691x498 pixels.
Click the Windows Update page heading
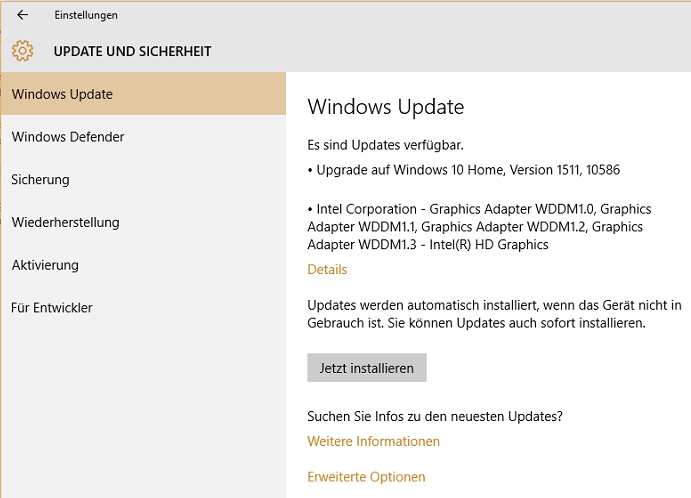pyautogui.click(x=385, y=107)
